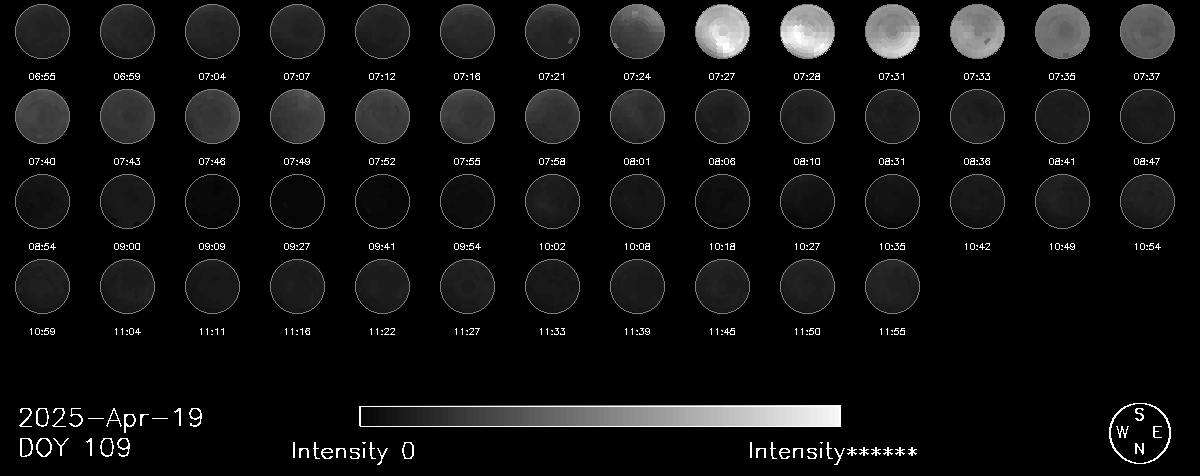Select the 08:01 disk image
1200x476 pixels.
(638, 116)
